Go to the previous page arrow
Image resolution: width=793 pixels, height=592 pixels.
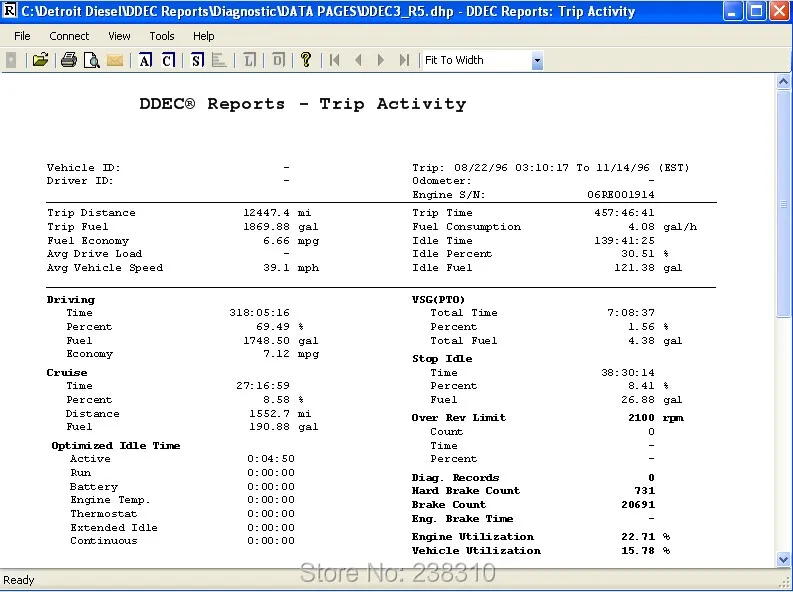coord(358,60)
